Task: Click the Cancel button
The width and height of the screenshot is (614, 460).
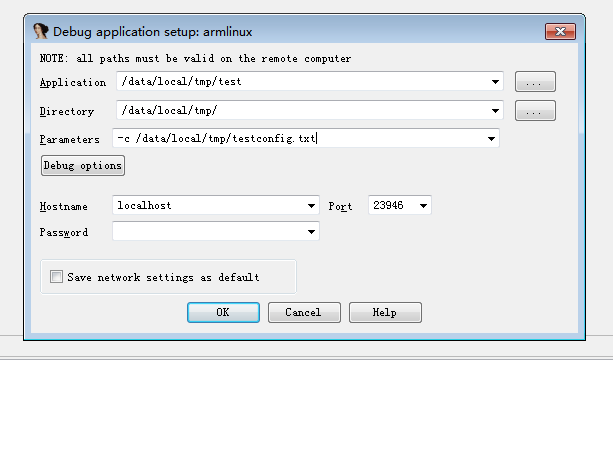Action: click(304, 312)
